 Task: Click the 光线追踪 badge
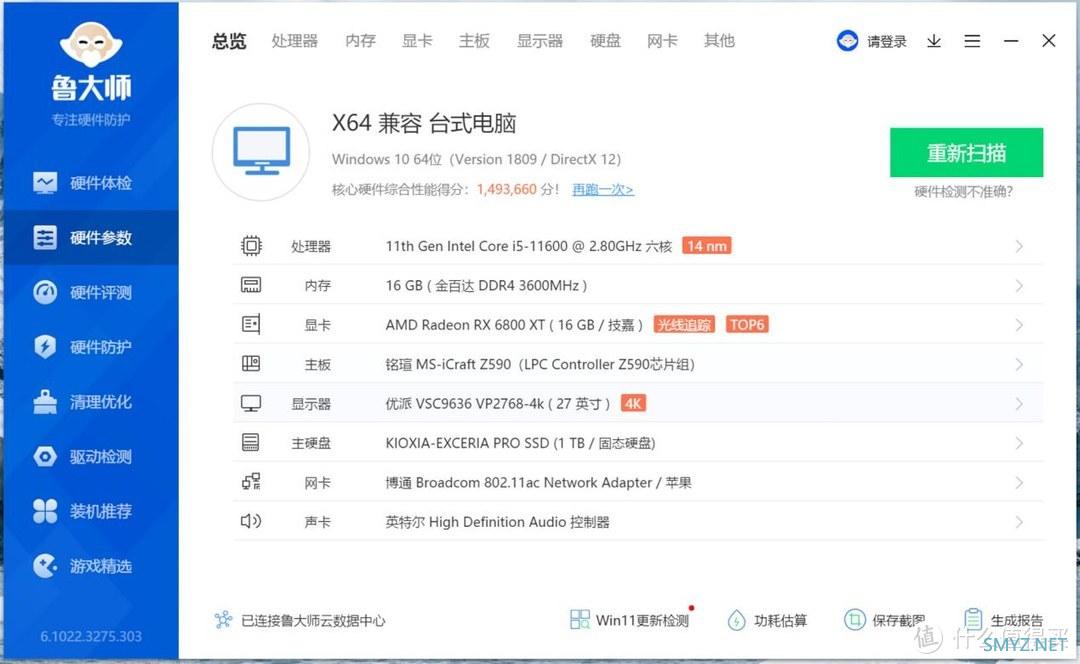coord(684,324)
